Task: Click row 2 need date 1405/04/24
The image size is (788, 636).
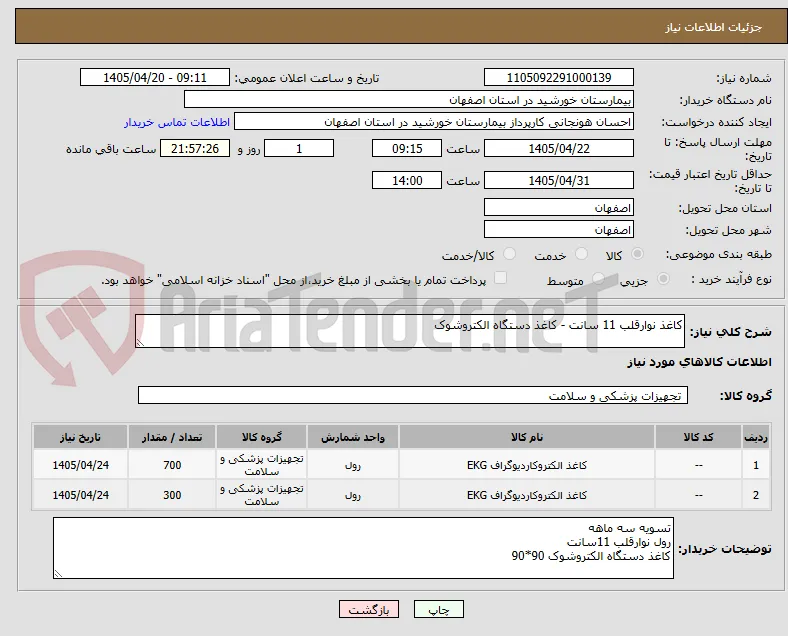Action: pos(80,495)
